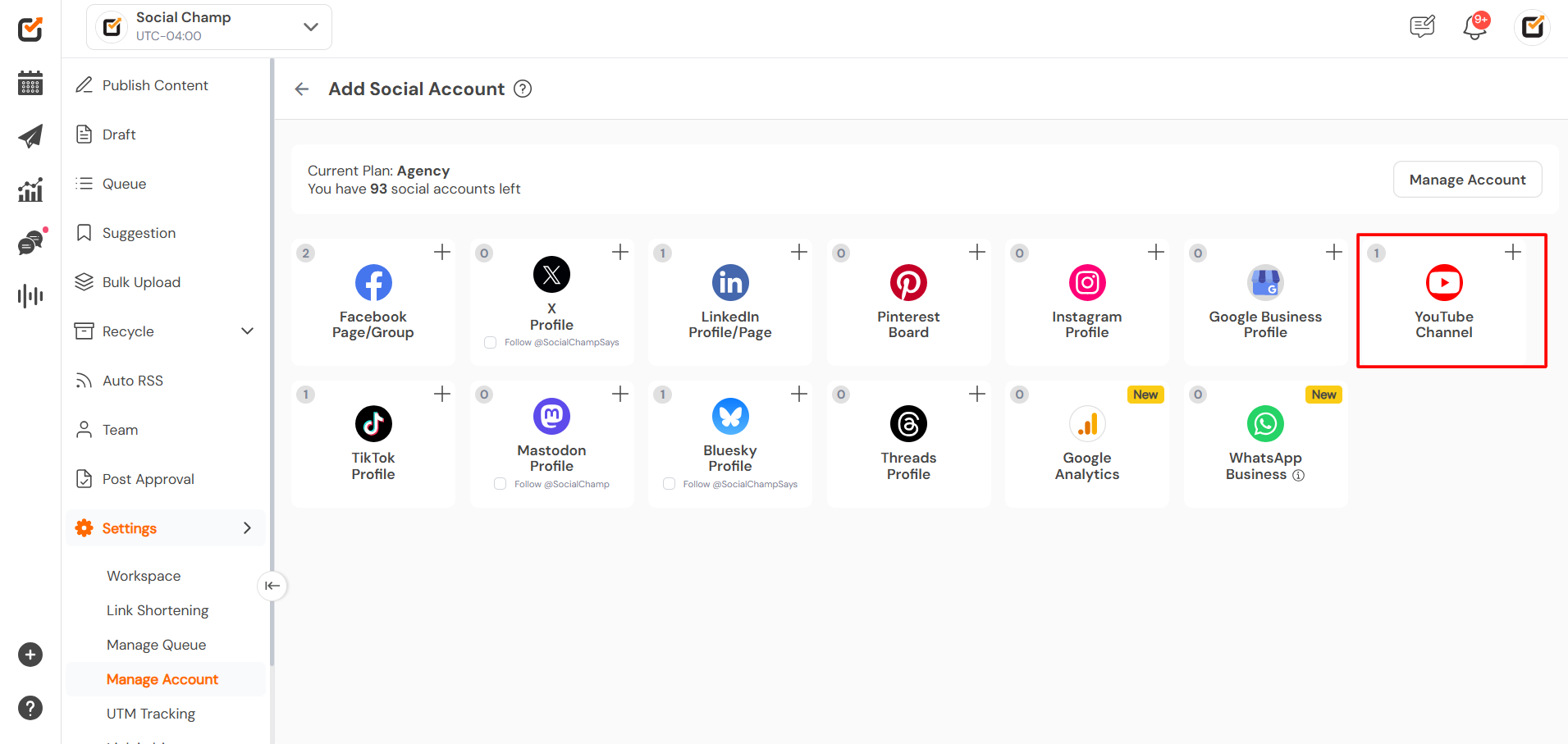Open the Social Champ workspace dropdown
Viewport: 1568px width, 744px height.
coord(209,27)
